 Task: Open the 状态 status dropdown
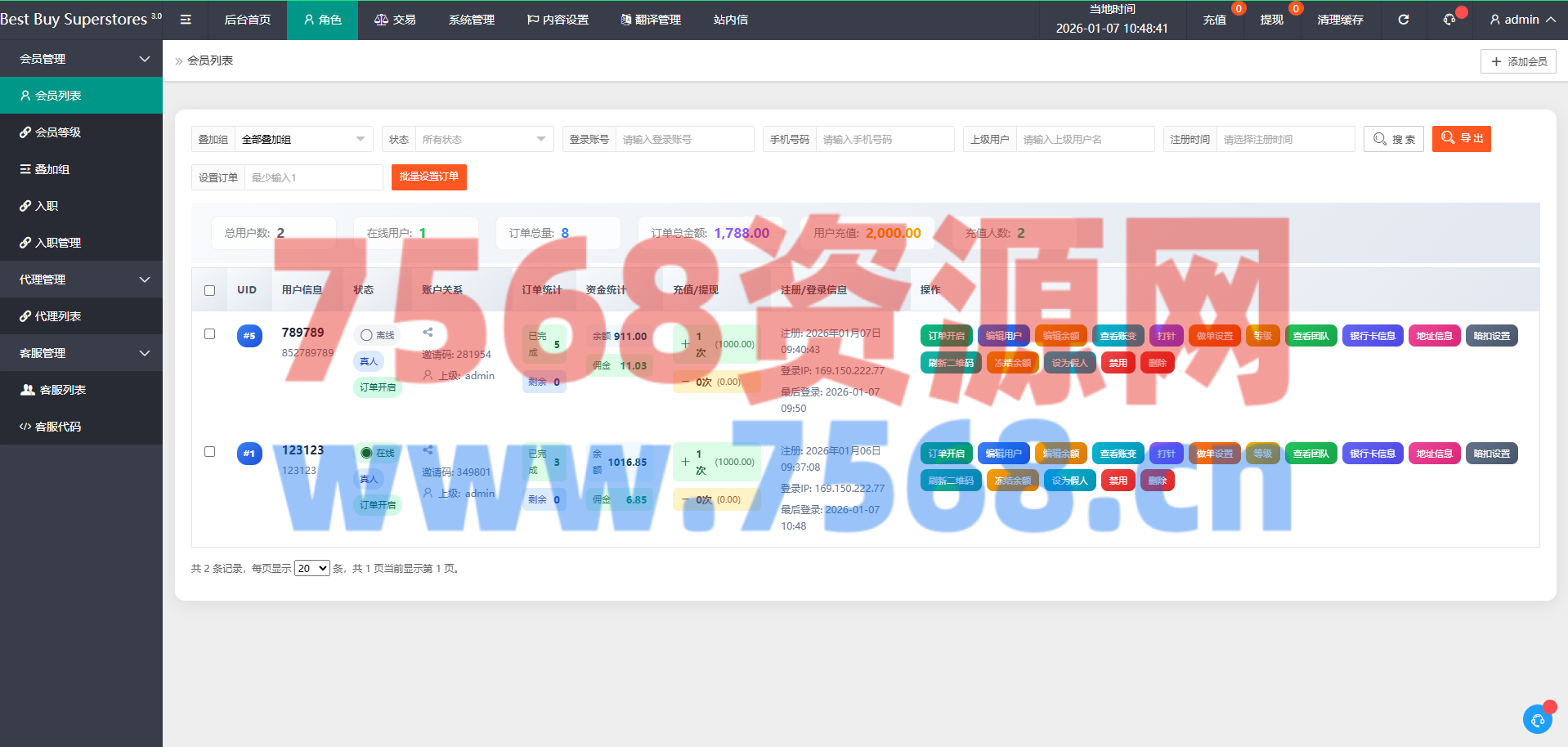[484, 140]
